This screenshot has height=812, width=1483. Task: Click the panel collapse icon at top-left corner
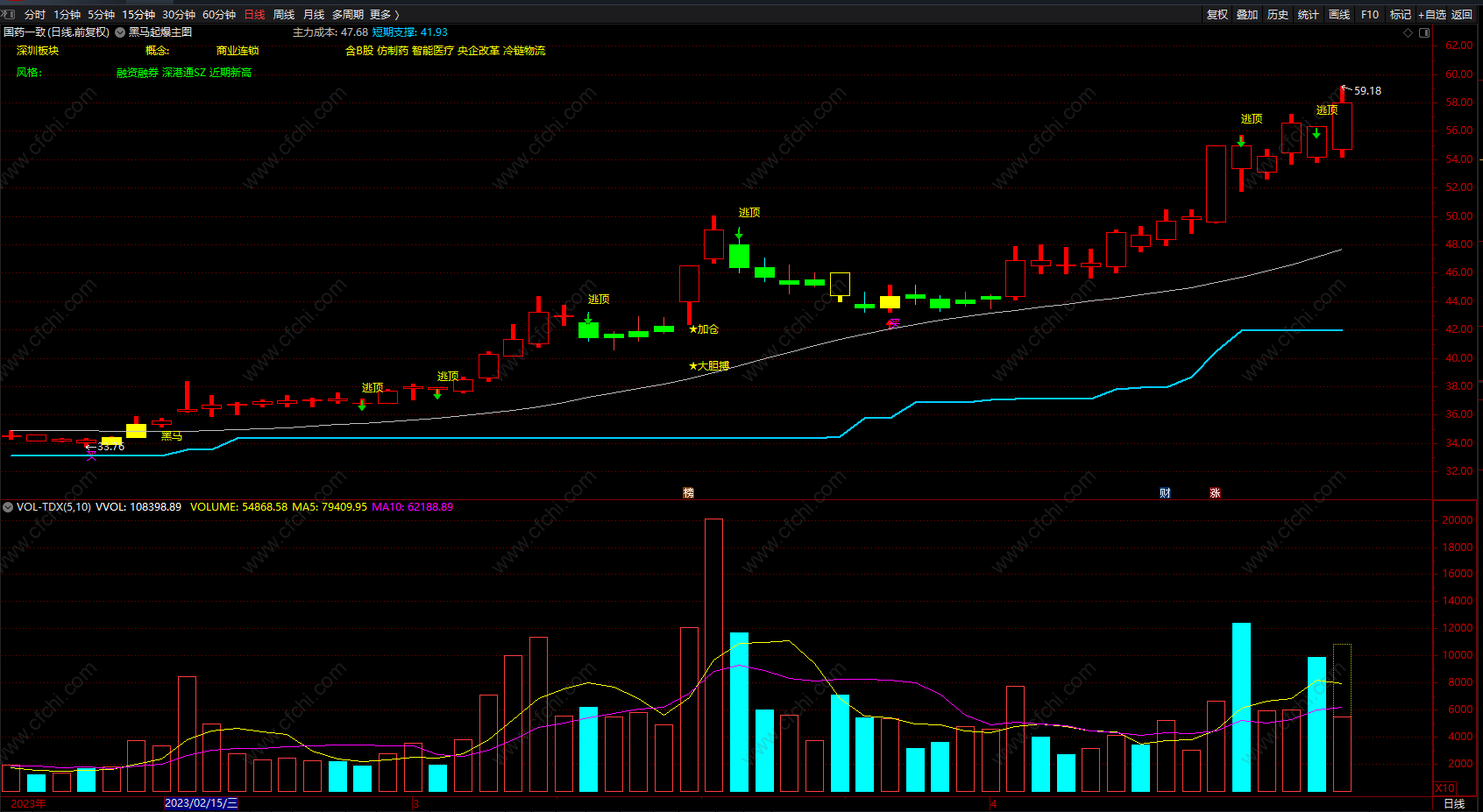tap(9, 14)
